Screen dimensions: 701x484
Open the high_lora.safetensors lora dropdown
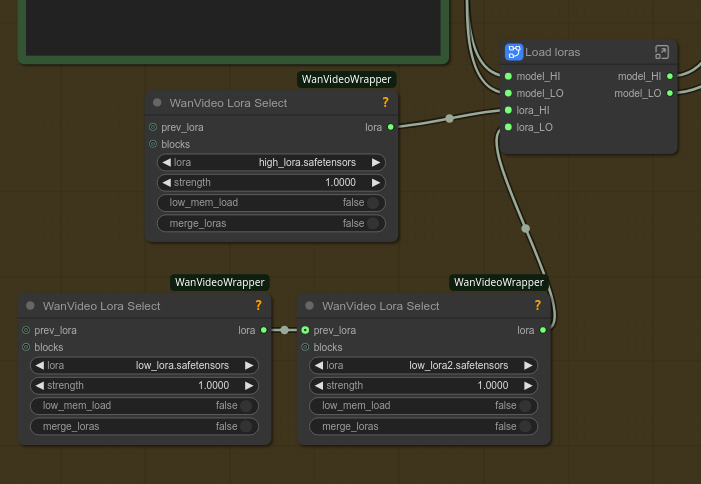click(271, 162)
